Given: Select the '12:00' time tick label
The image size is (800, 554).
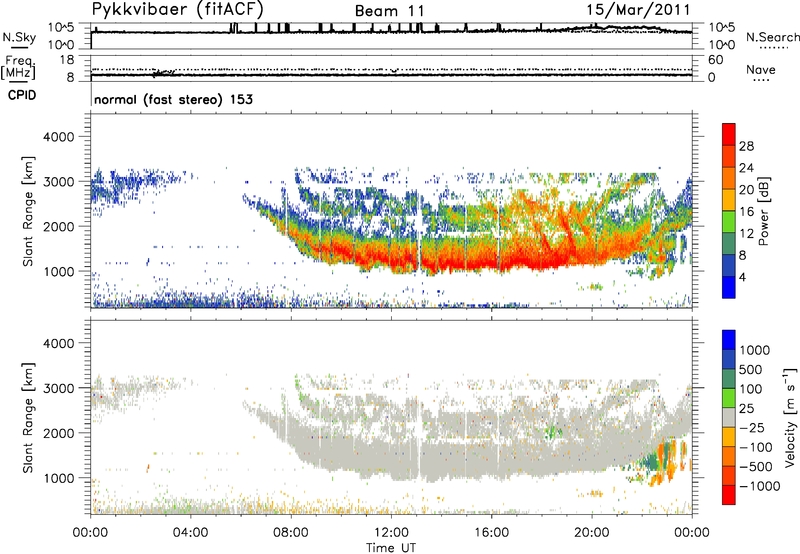Looking at the screenshot, I should coord(391,533).
